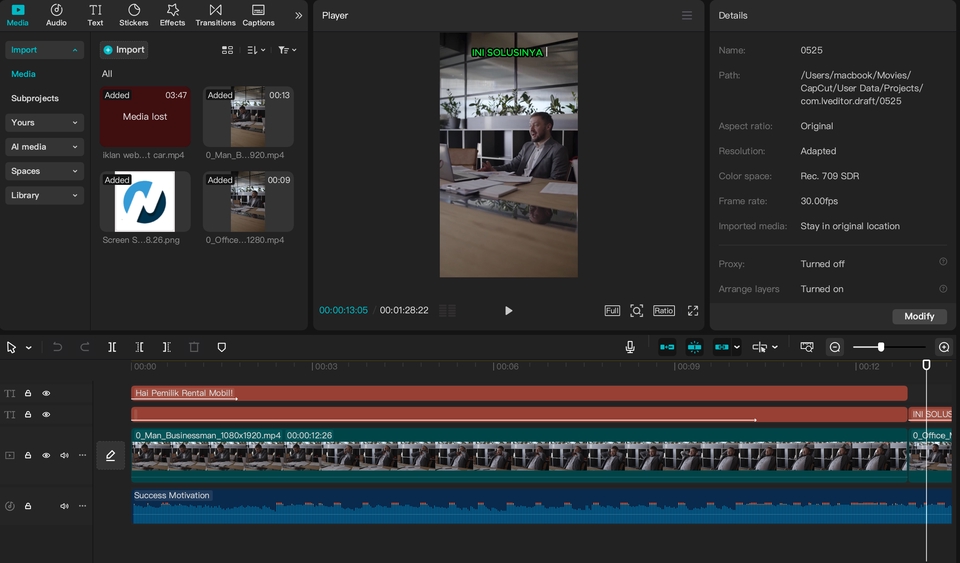Switch to the Transitions tab
960x563 pixels.
215,15
